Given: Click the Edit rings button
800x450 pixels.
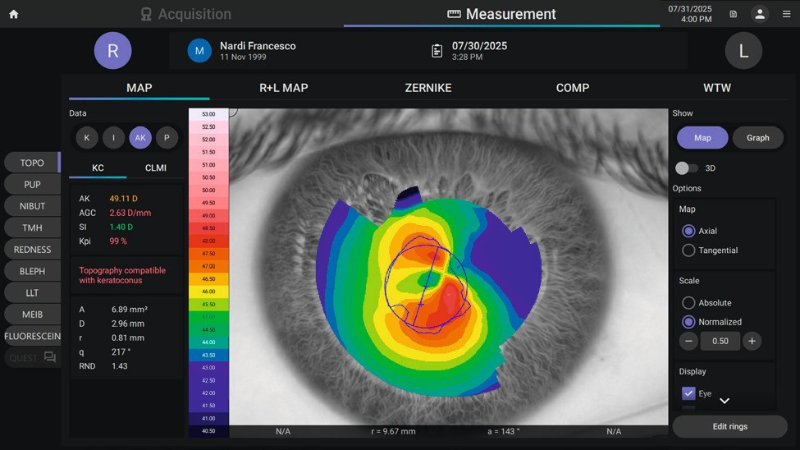Looking at the screenshot, I should coord(729,427).
